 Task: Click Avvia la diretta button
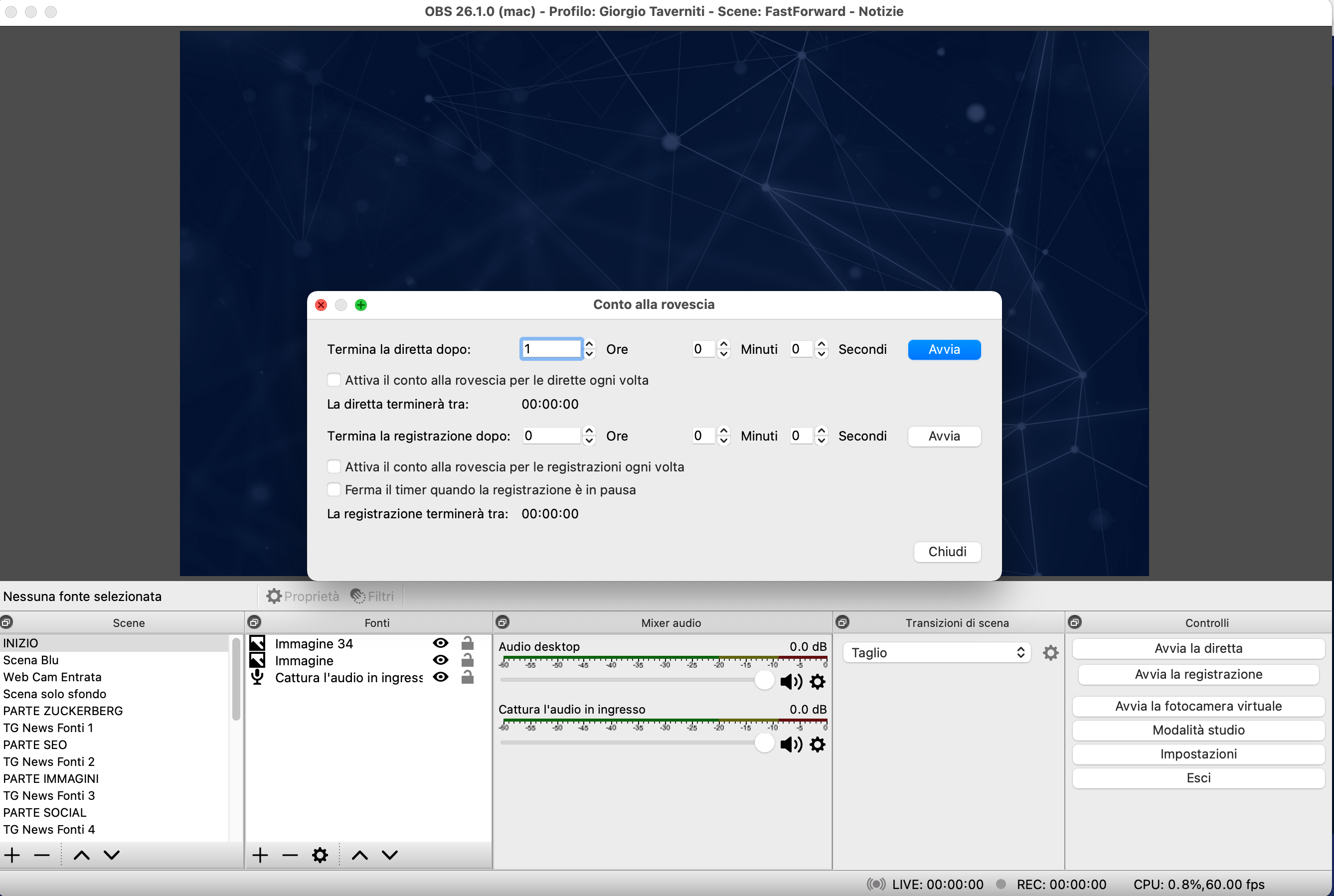[x=1198, y=648]
